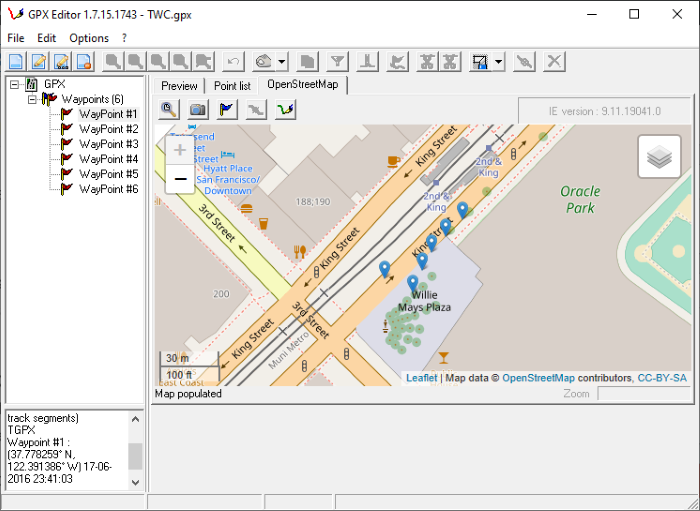Select WayPoint #5 in the tree

coord(108,174)
